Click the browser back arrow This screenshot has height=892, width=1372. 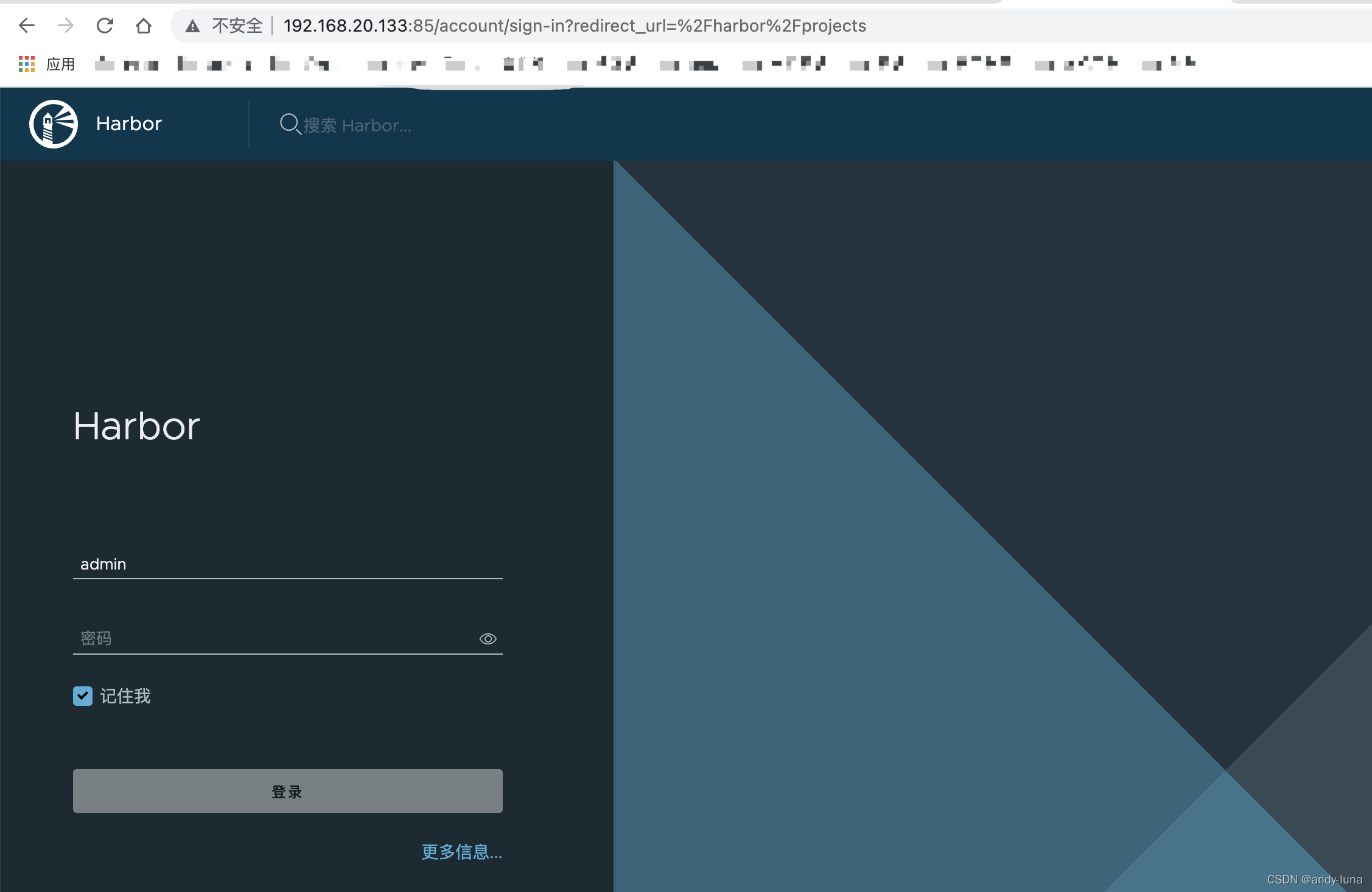click(x=26, y=25)
